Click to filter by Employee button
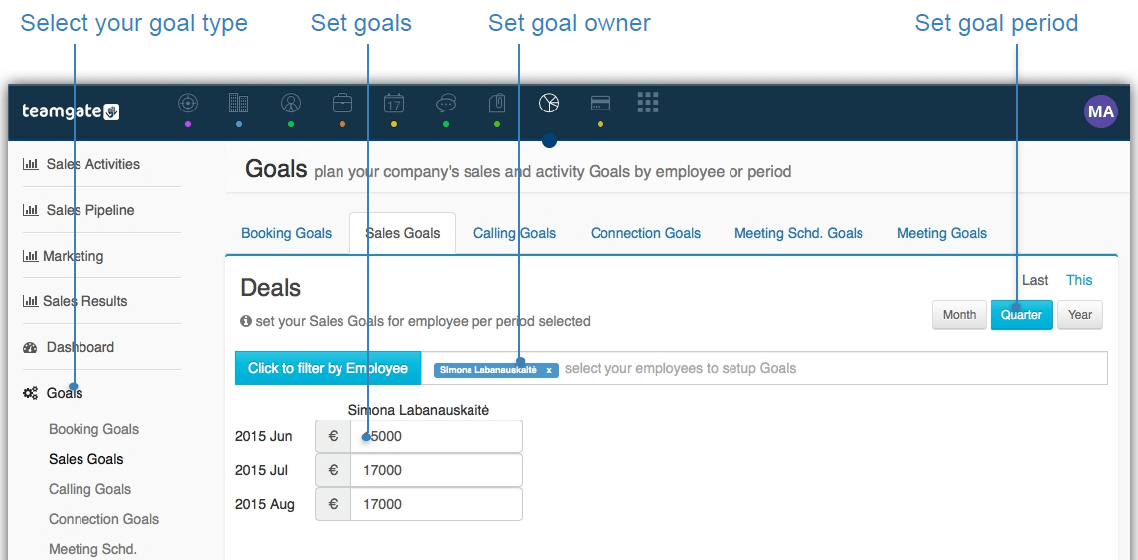 [x=328, y=368]
